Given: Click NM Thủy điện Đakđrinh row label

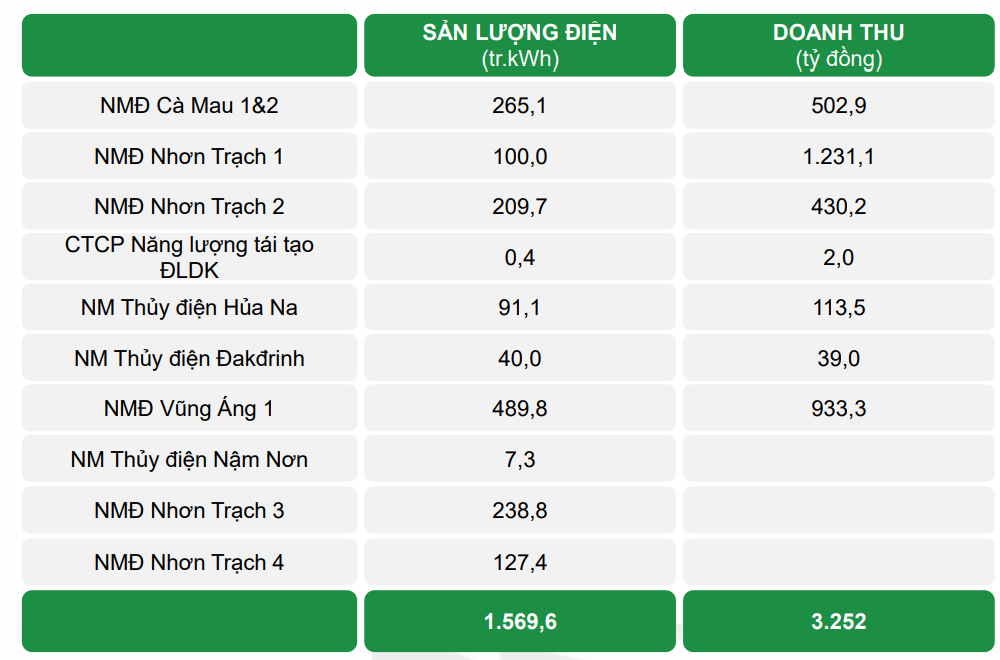Looking at the screenshot, I should click(x=189, y=358).
